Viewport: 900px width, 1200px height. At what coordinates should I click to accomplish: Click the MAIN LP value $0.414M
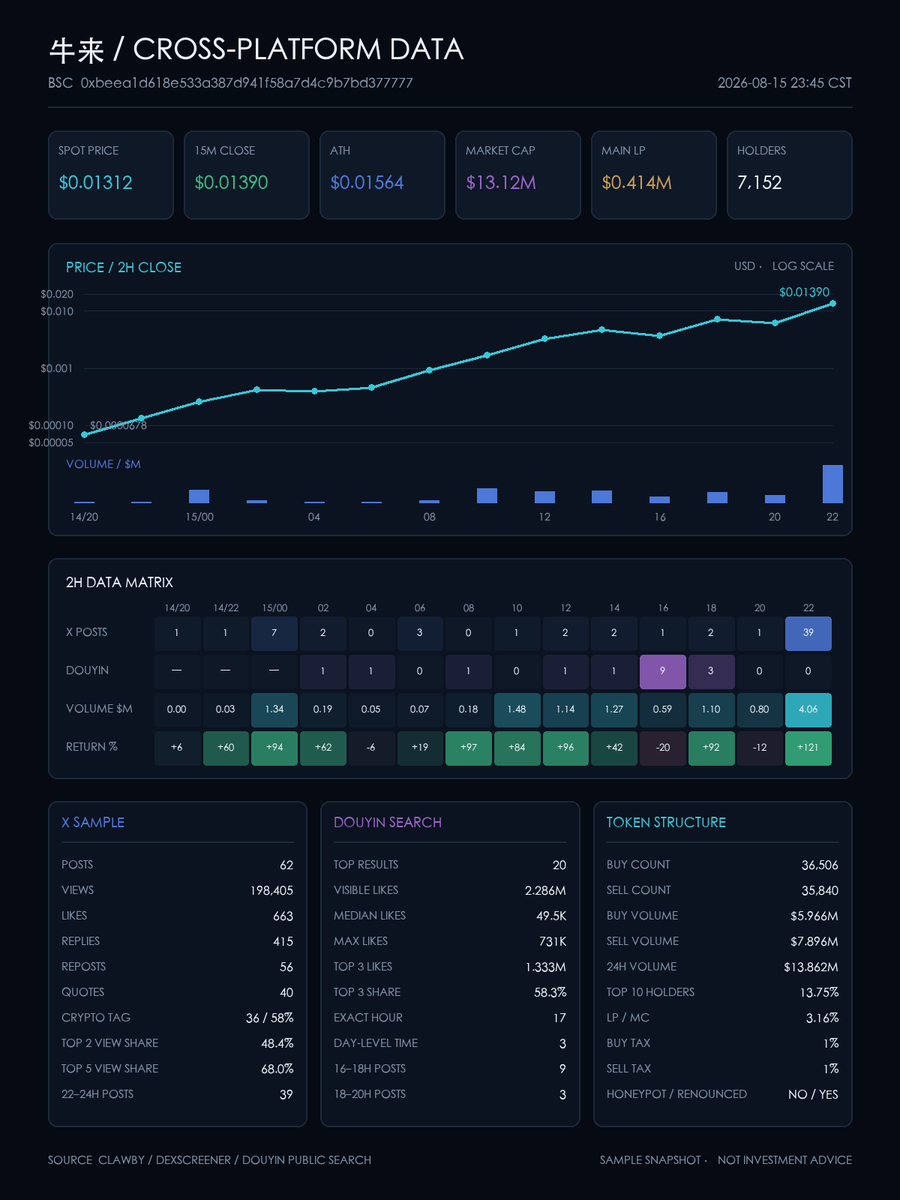coord(636,183)
